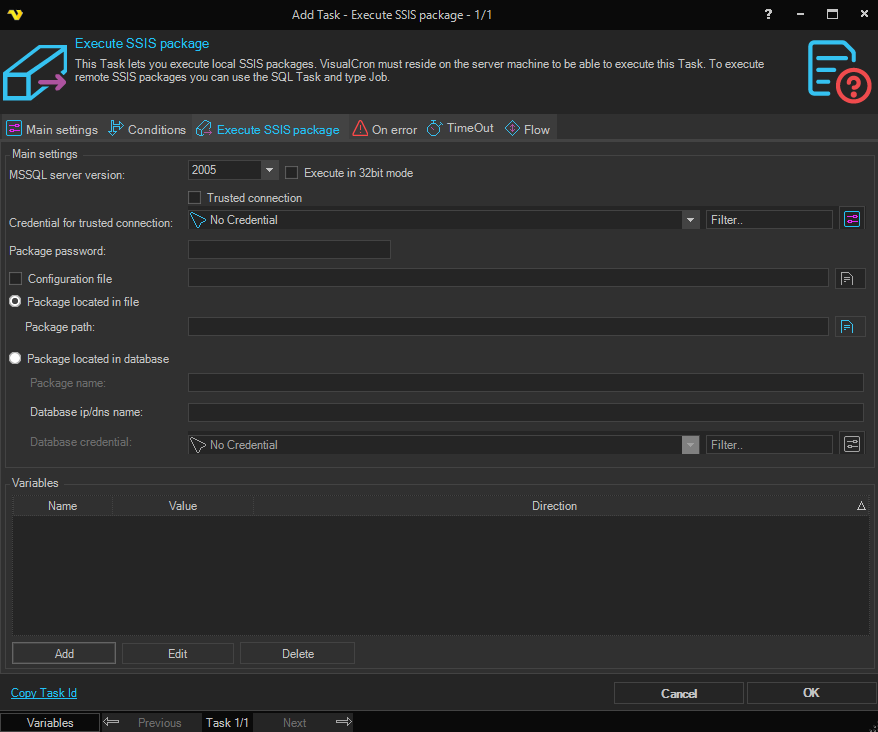Open credential manager icon beside trusted connection filter
The image size is (878, 732).
851,220
